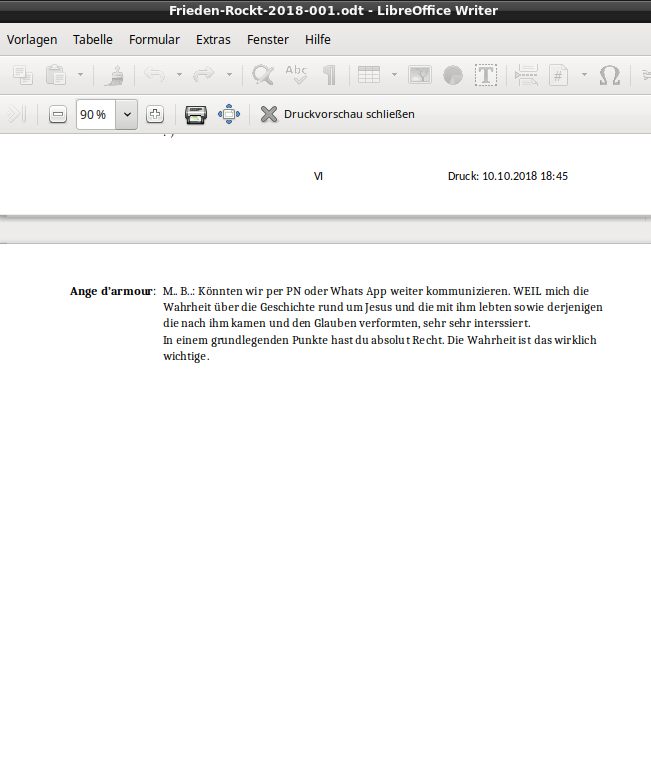Screen dimensions: 651x758
Task: Expand the table insert dropdown arrow
Action: pos(394,75)
